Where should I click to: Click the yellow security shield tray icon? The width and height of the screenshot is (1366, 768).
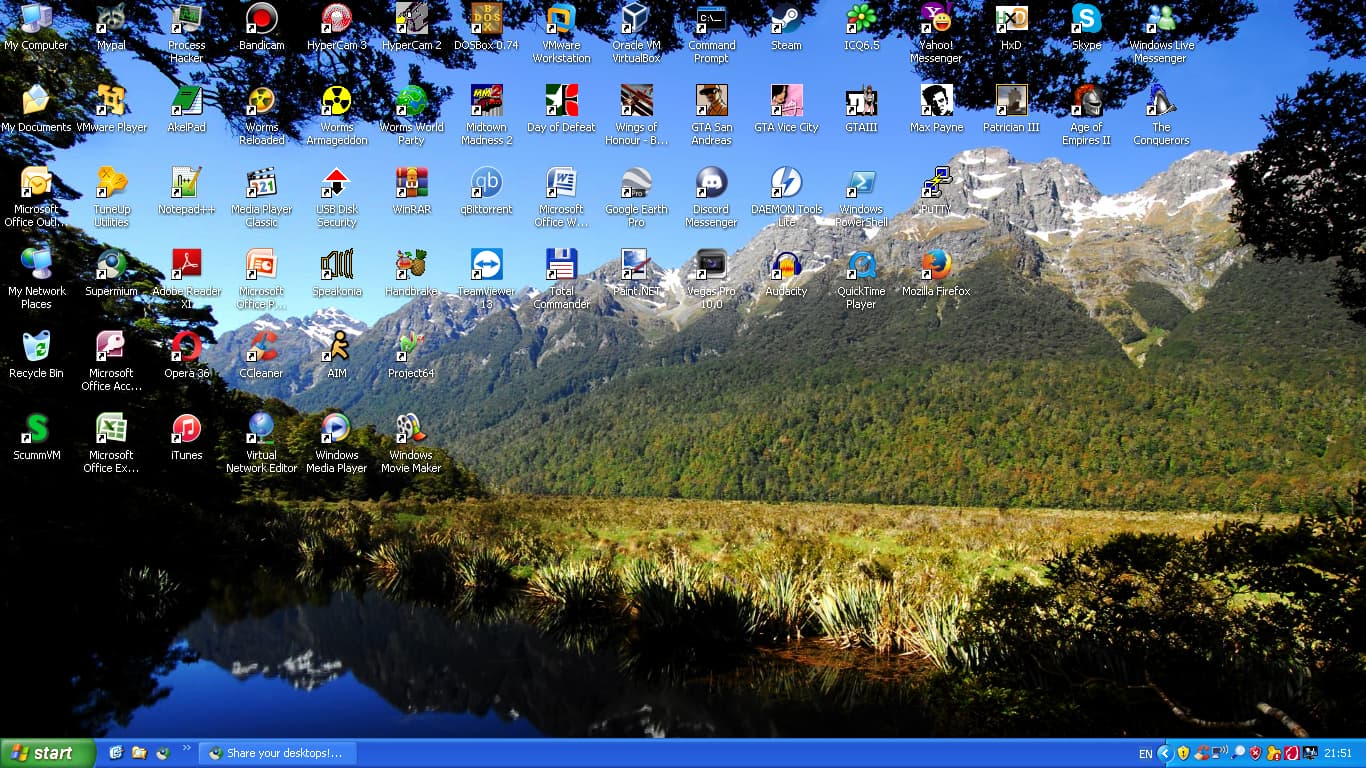coord(1183,753)
